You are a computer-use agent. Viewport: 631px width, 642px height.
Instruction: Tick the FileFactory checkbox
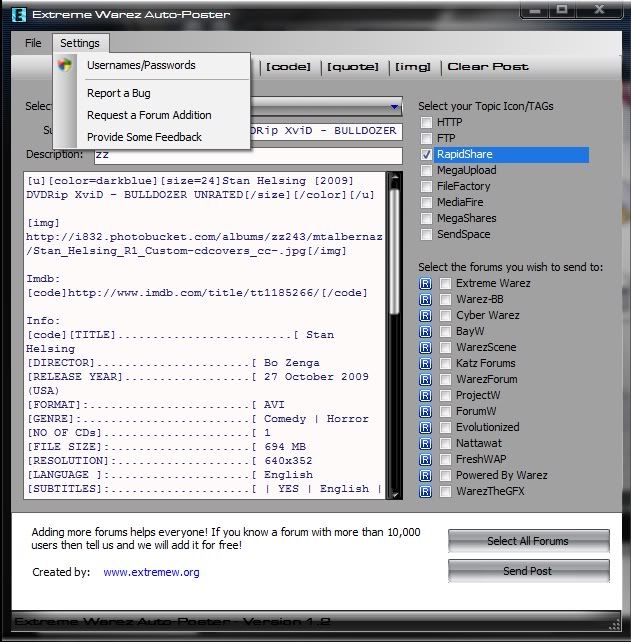point(426,186)
